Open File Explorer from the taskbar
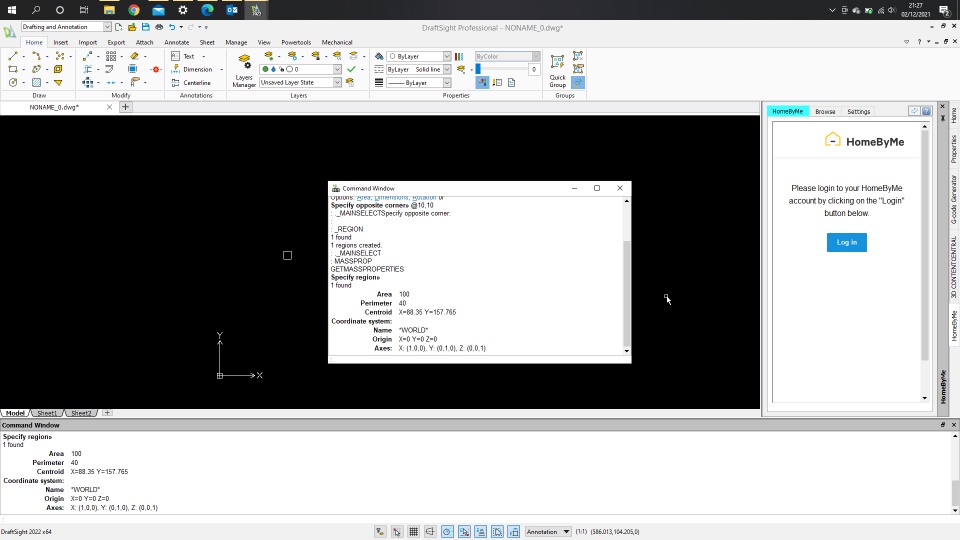The width and height of the screenshot is (960, 540). pyautogui.click(x=109, y=10)
